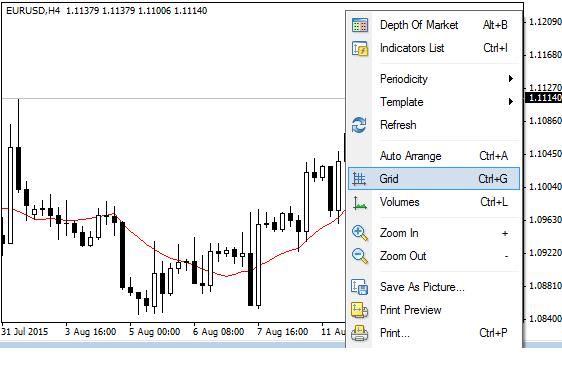562x384 pixels.
Task: Open Depth Of Market menu entry
Action: click(x=434, y=25)
